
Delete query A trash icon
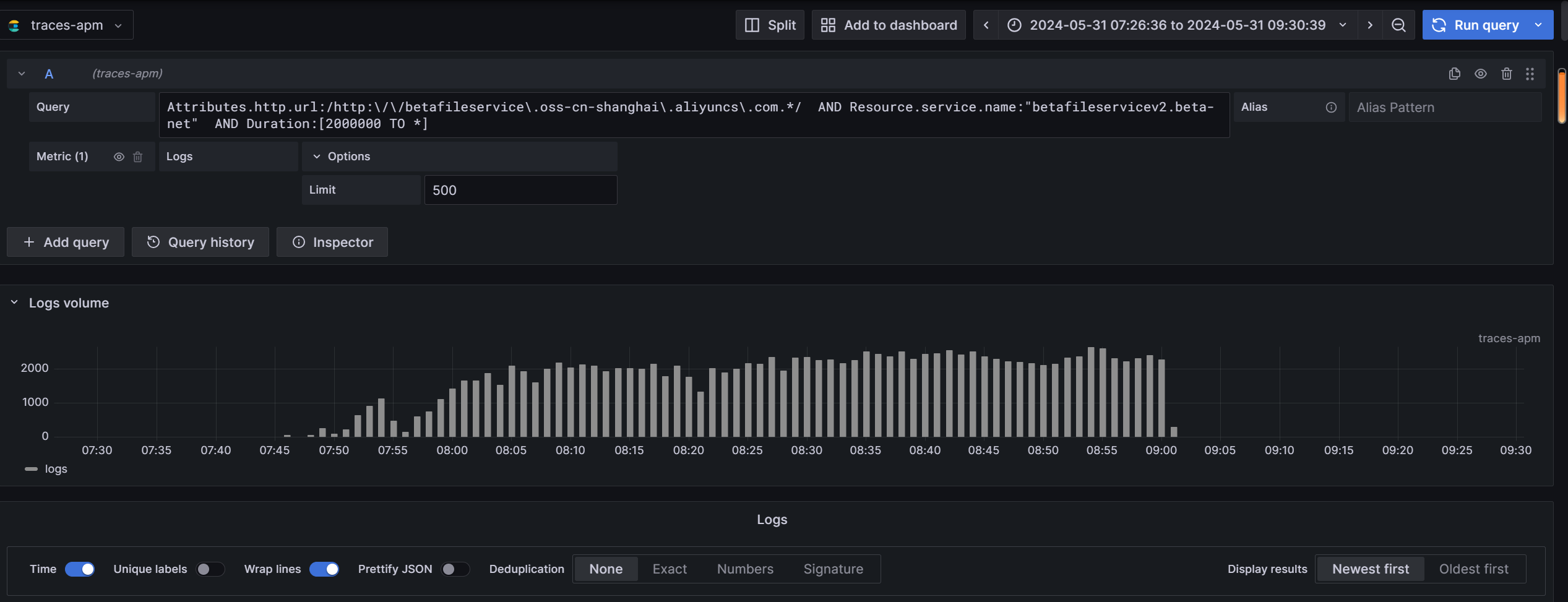(1507, 74)
